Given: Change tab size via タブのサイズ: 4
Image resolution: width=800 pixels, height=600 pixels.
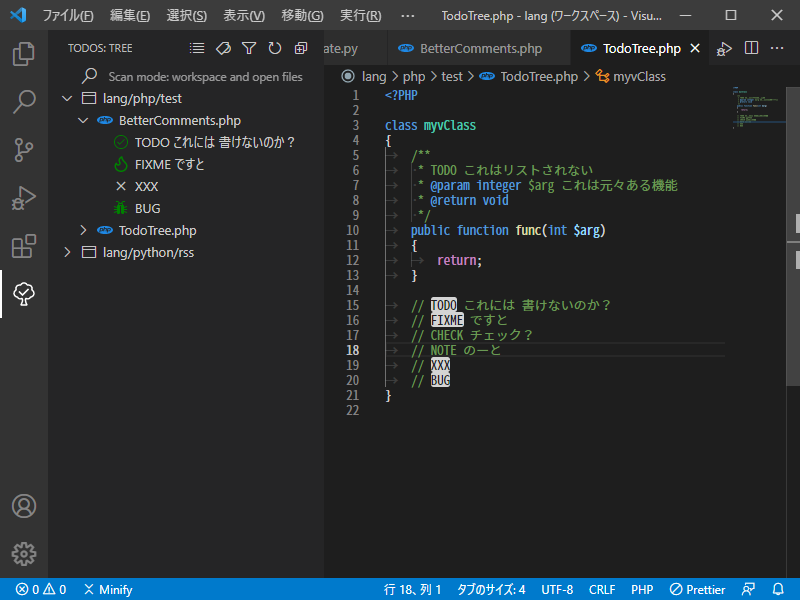Looking at the screenshot, I should (x=491, y=589).
